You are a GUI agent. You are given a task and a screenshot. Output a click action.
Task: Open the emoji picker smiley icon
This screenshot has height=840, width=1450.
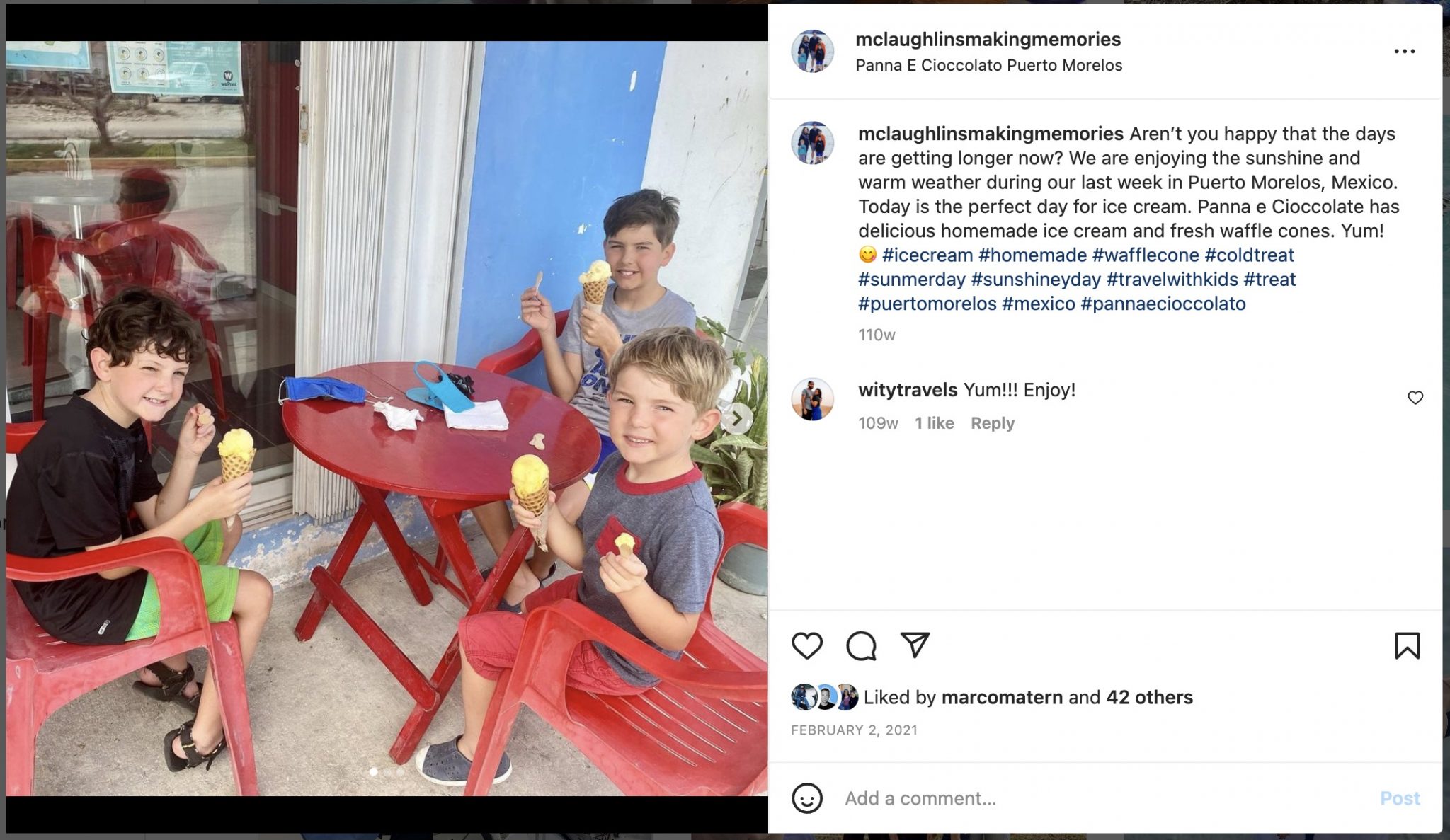[806, 798]
